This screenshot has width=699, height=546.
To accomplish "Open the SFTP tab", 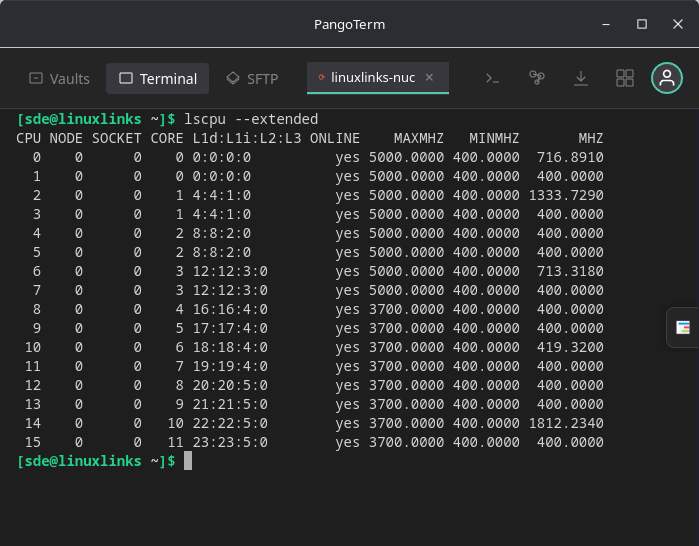I will pyautogui.click(x=252, y=79).
